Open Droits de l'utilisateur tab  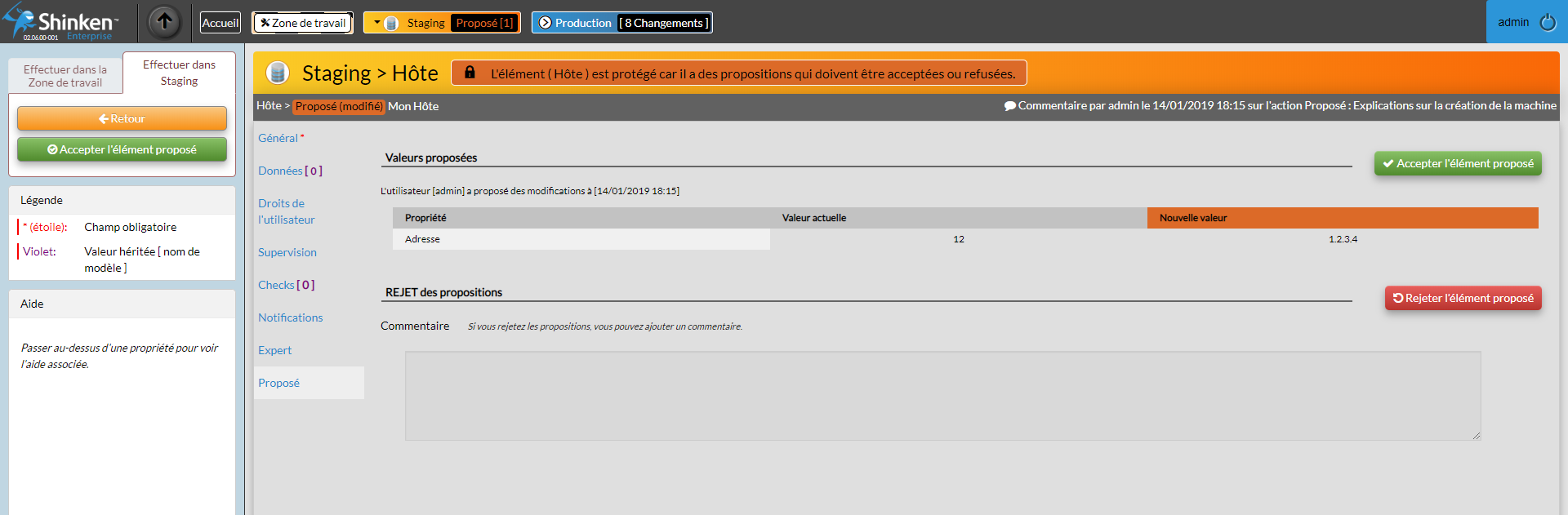pos(286,211)
